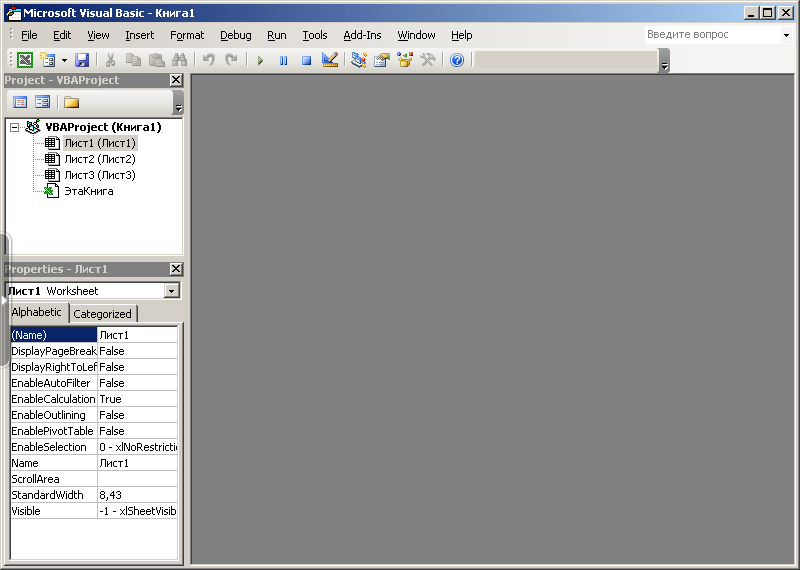This screenshot has width=800, height=570.
Task: Open the Edit menu
Action: [62, 35]
